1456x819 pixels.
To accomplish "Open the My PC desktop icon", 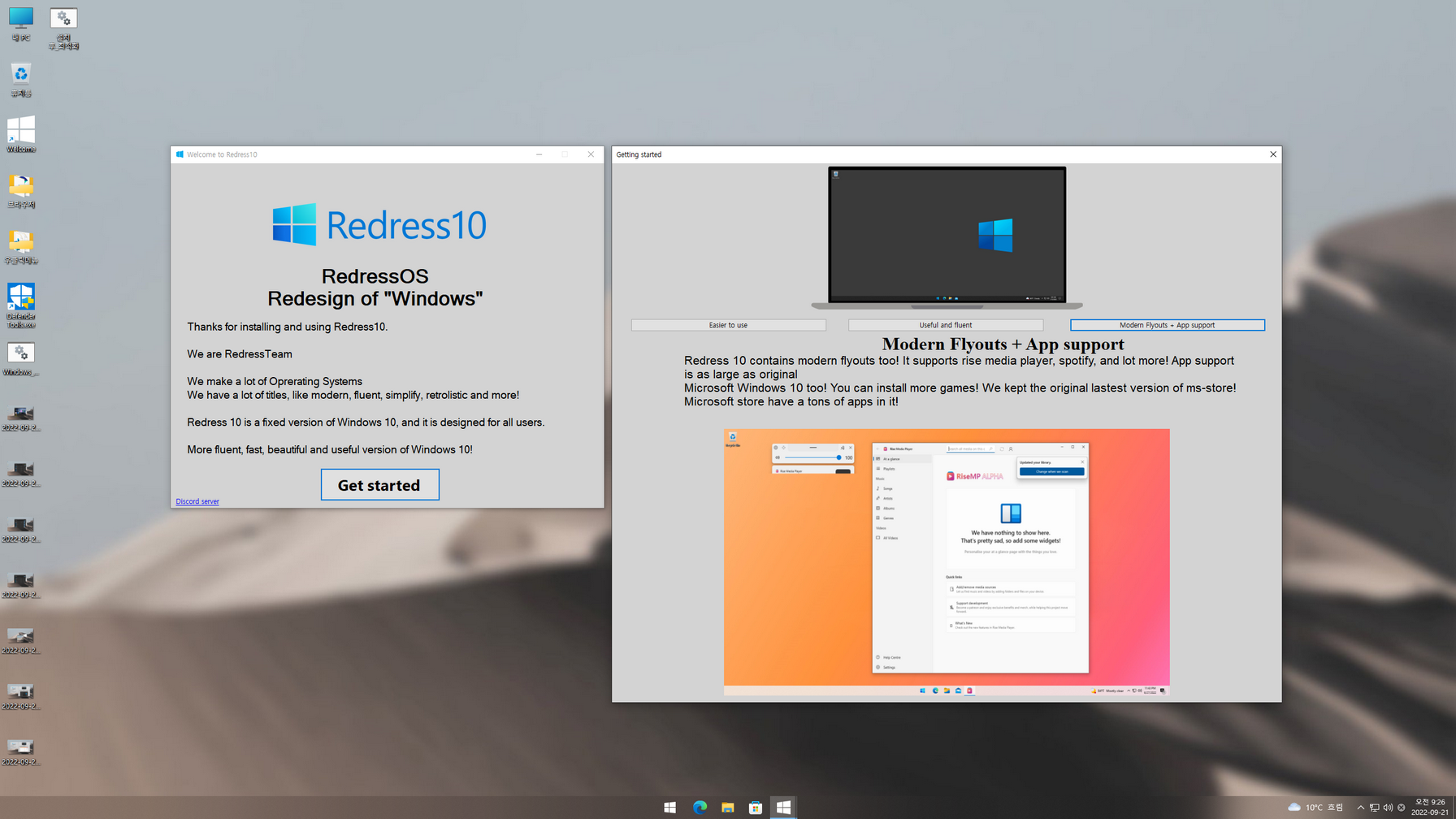I will click(x=21, y=24).
